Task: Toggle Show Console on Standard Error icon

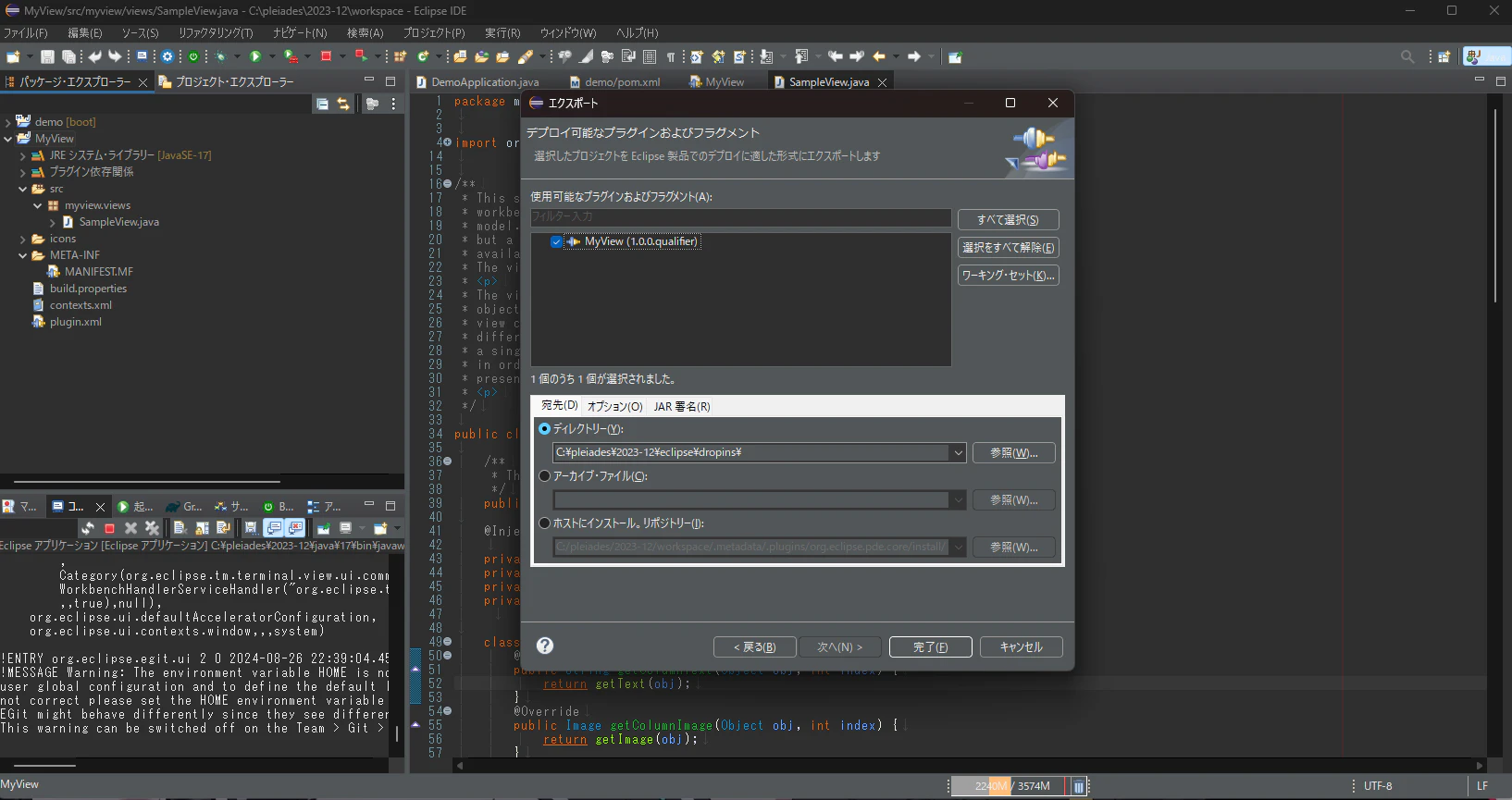Action: [x=295, y=528]
